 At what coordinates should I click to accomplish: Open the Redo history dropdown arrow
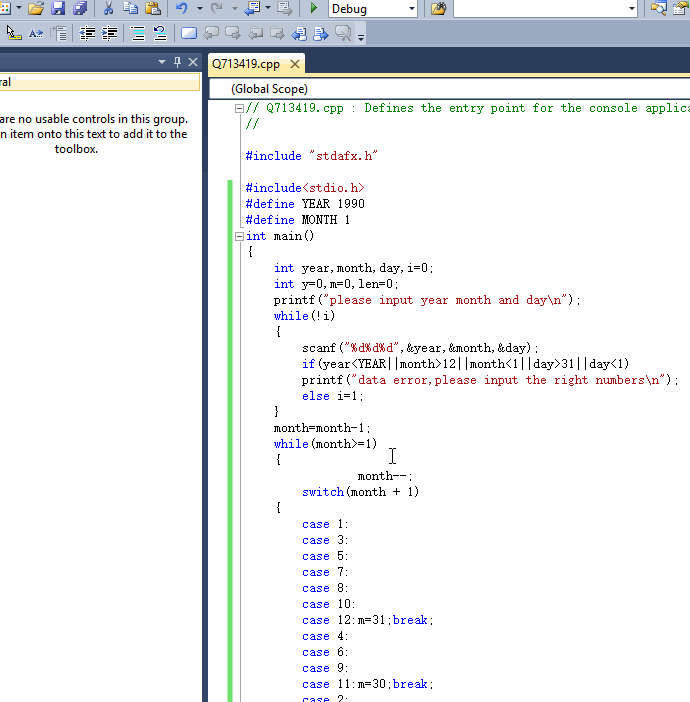[235, 8]
